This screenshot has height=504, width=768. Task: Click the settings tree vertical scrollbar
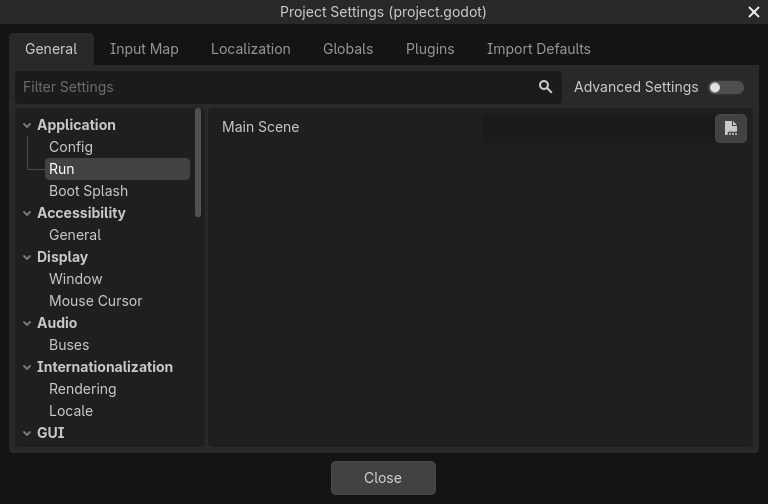coord(198,163)
